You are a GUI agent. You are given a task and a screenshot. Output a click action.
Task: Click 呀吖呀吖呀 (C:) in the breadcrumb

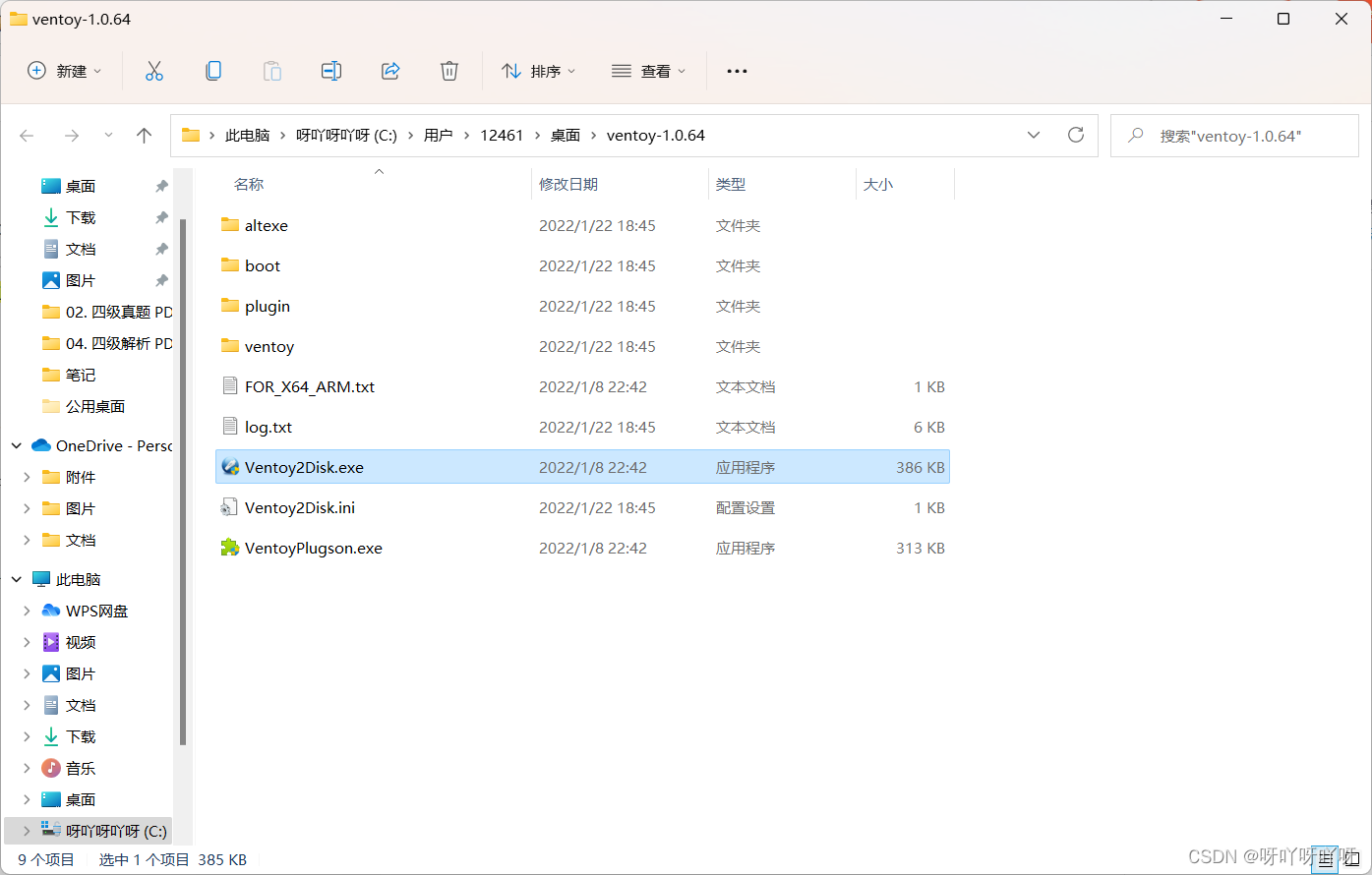[x=346, y=136]
